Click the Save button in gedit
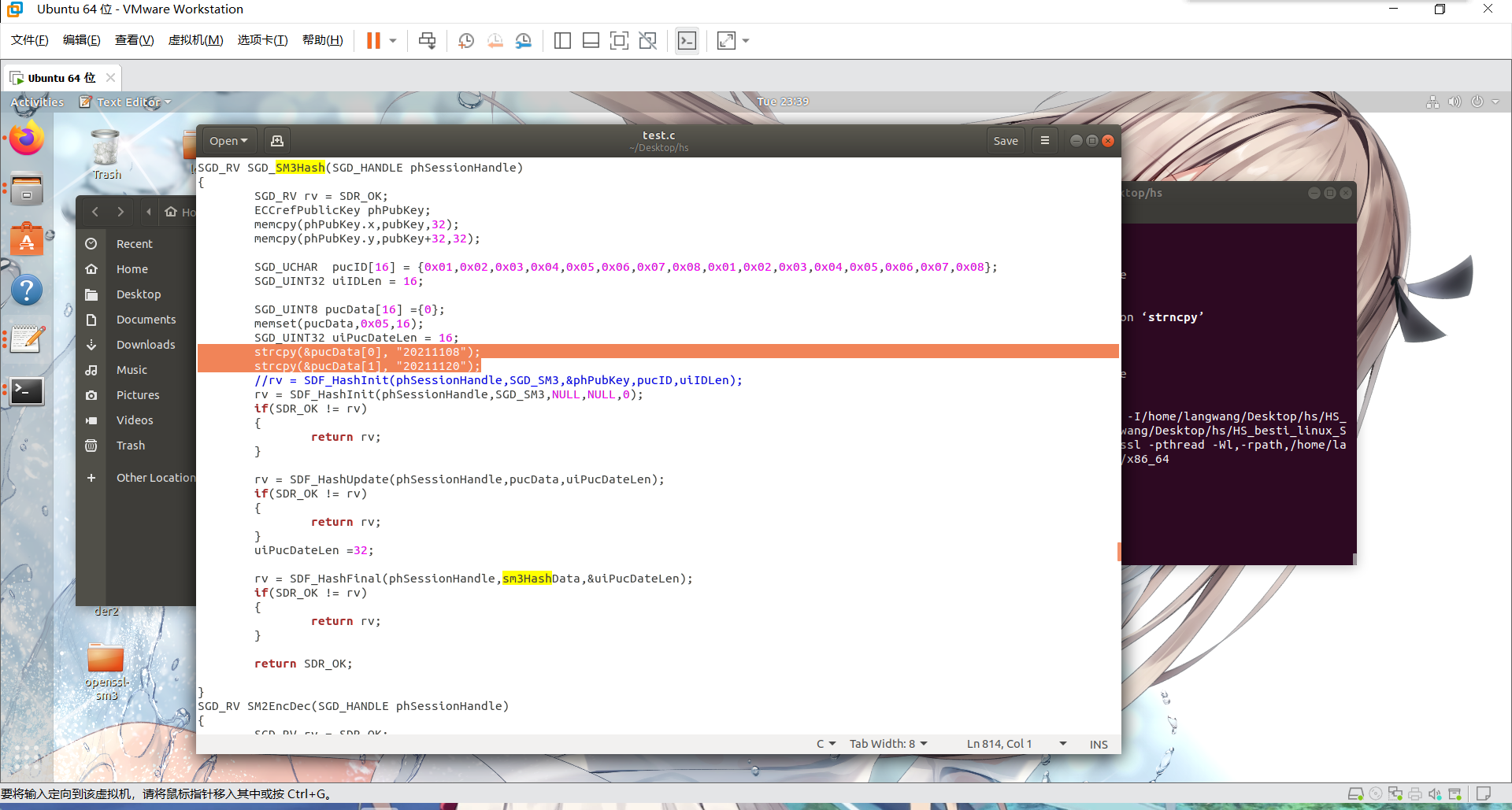Viewport: 1512px width, 810px height. (1006, 141)
